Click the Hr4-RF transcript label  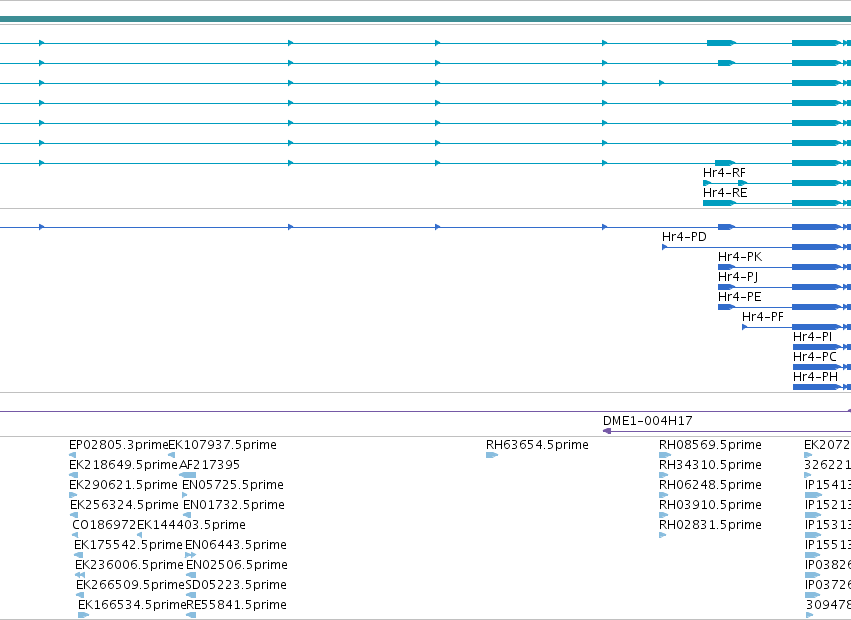(724, 173)
